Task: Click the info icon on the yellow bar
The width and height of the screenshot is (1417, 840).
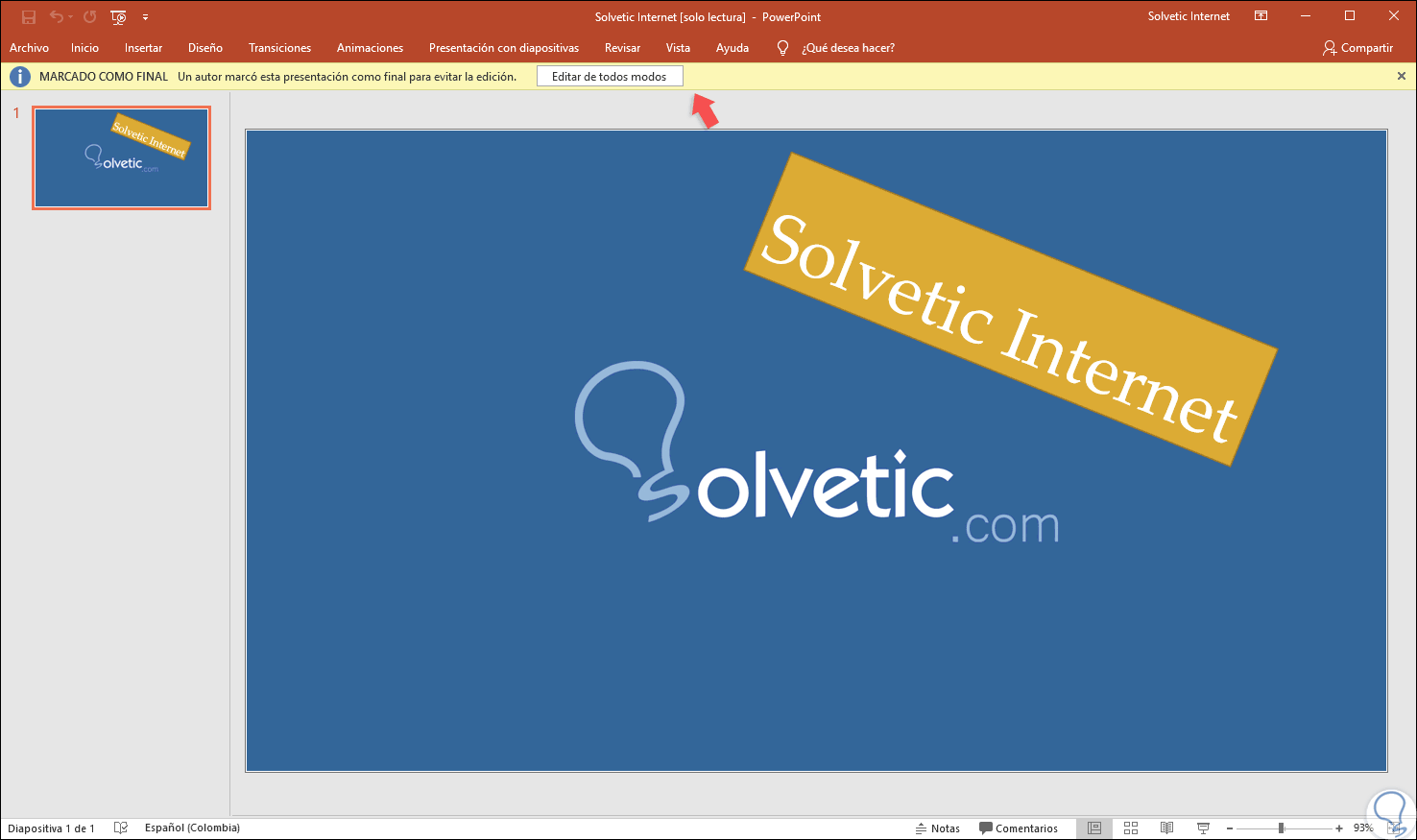Action: (x=19, y=77)
